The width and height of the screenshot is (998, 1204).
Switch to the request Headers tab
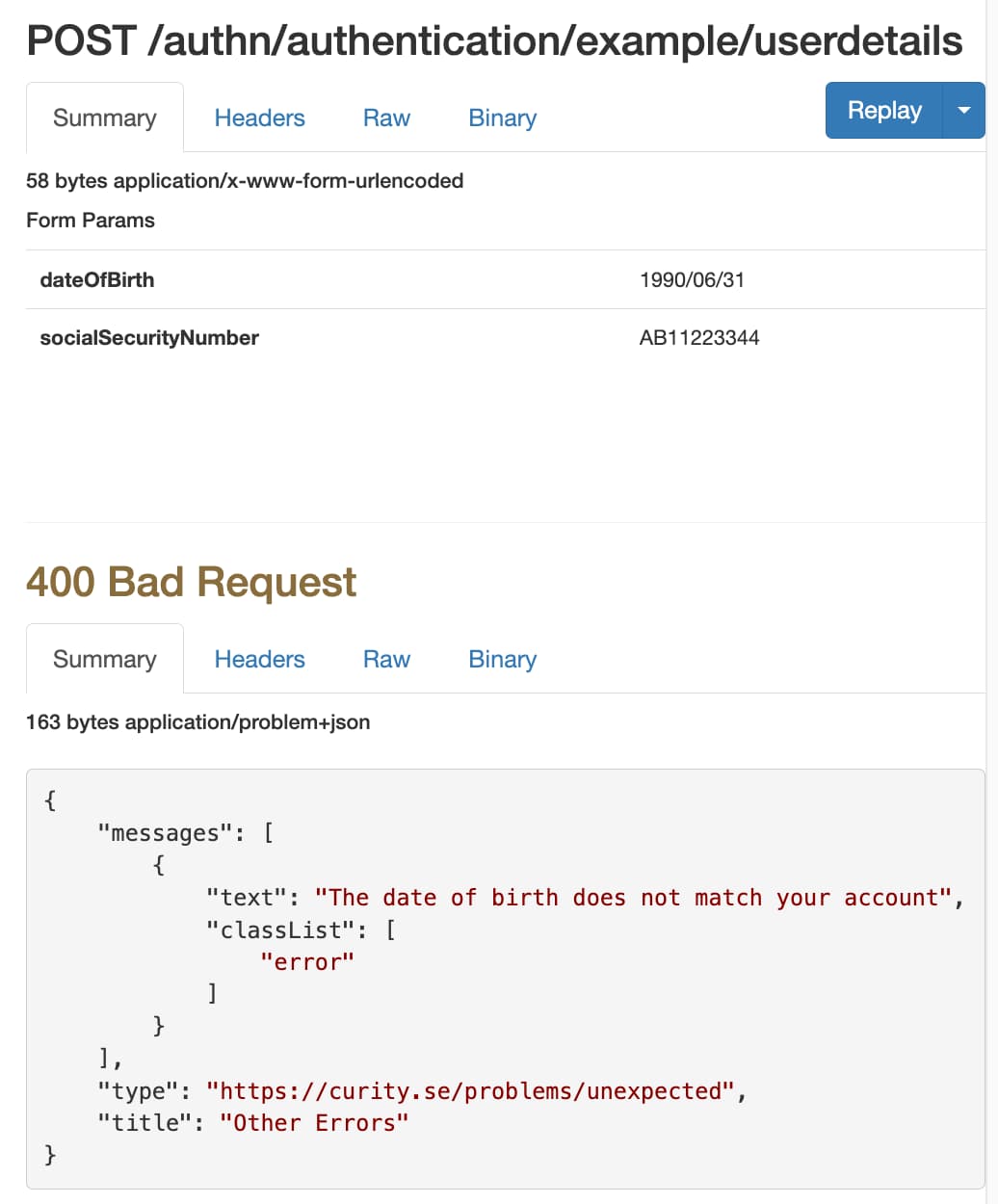coord(259,118)
